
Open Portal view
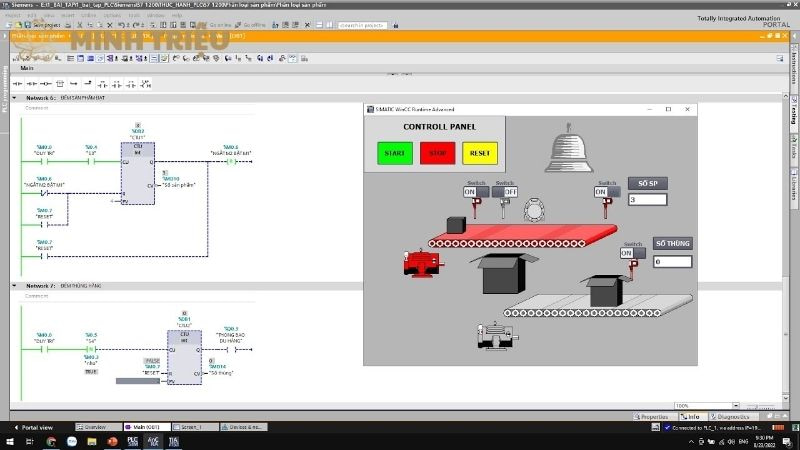pyautogui.click(x=36, y=427)
